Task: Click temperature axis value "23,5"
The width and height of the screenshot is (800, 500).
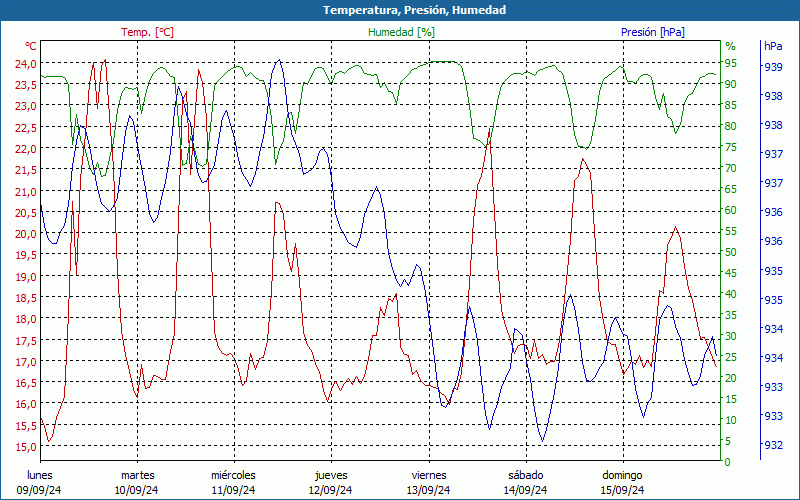Action: coord(27,85)
